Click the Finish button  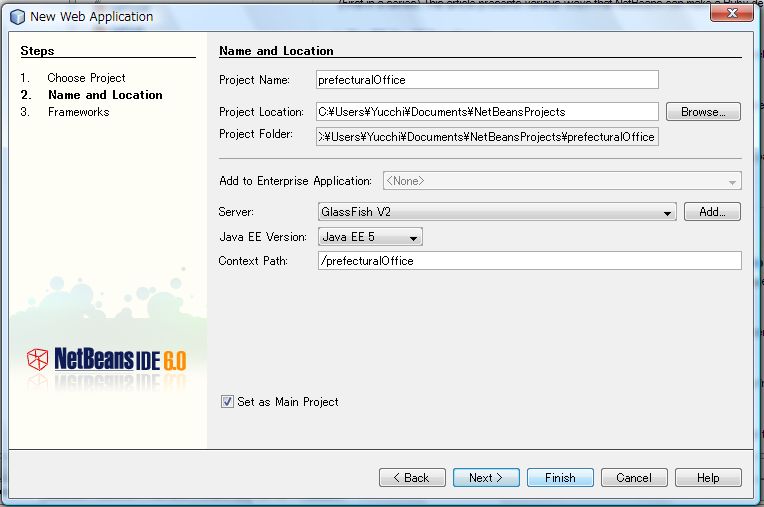click(560, 478)
